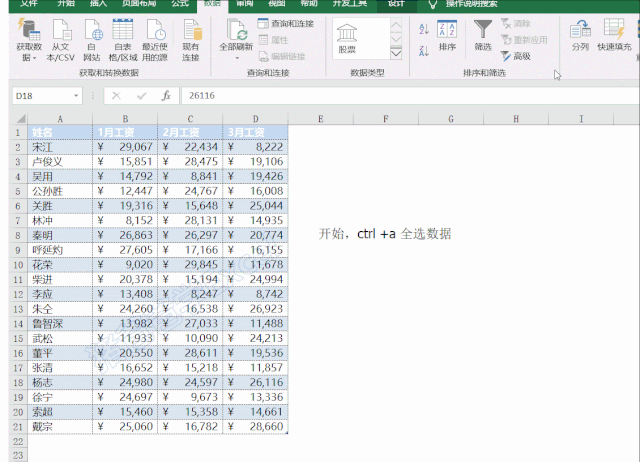Clear the filter (清除)

pyautogui.click(x=516, y=24)
